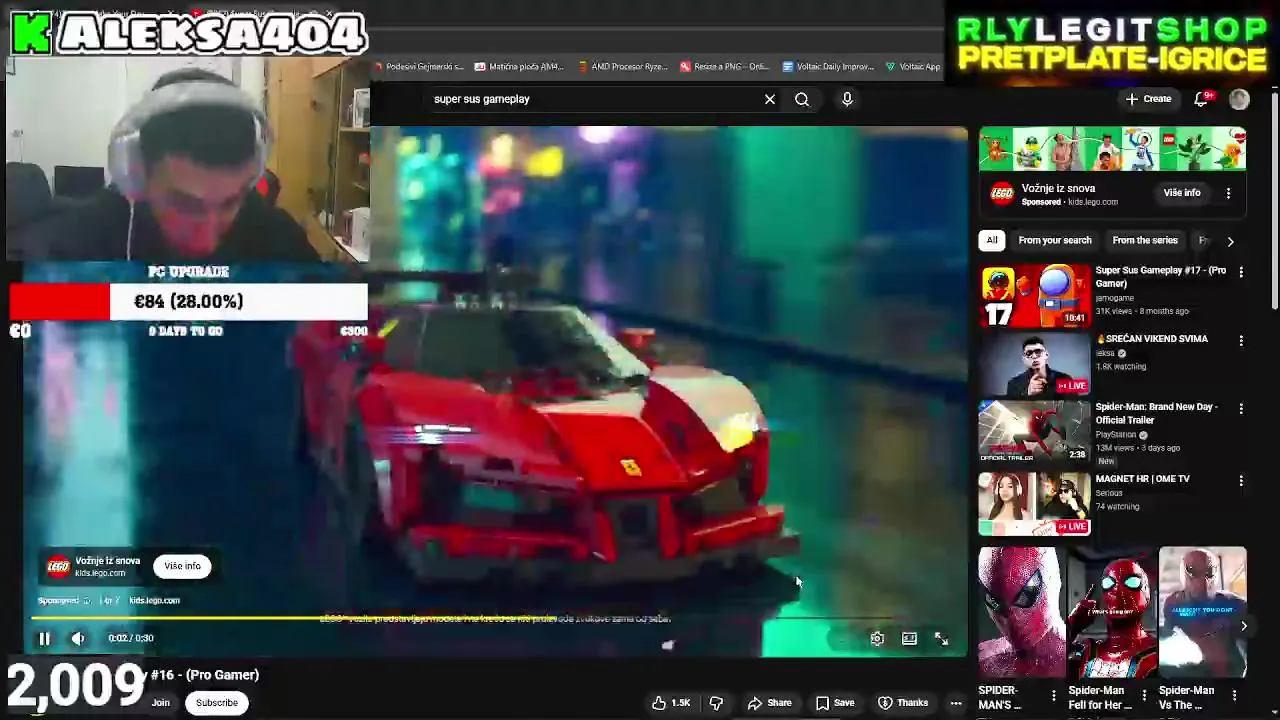The height and width of the screenshot is (720, 1280).
Task: Click 'Više info' button in sidebar ad
Action: [x=1182, y=193]
